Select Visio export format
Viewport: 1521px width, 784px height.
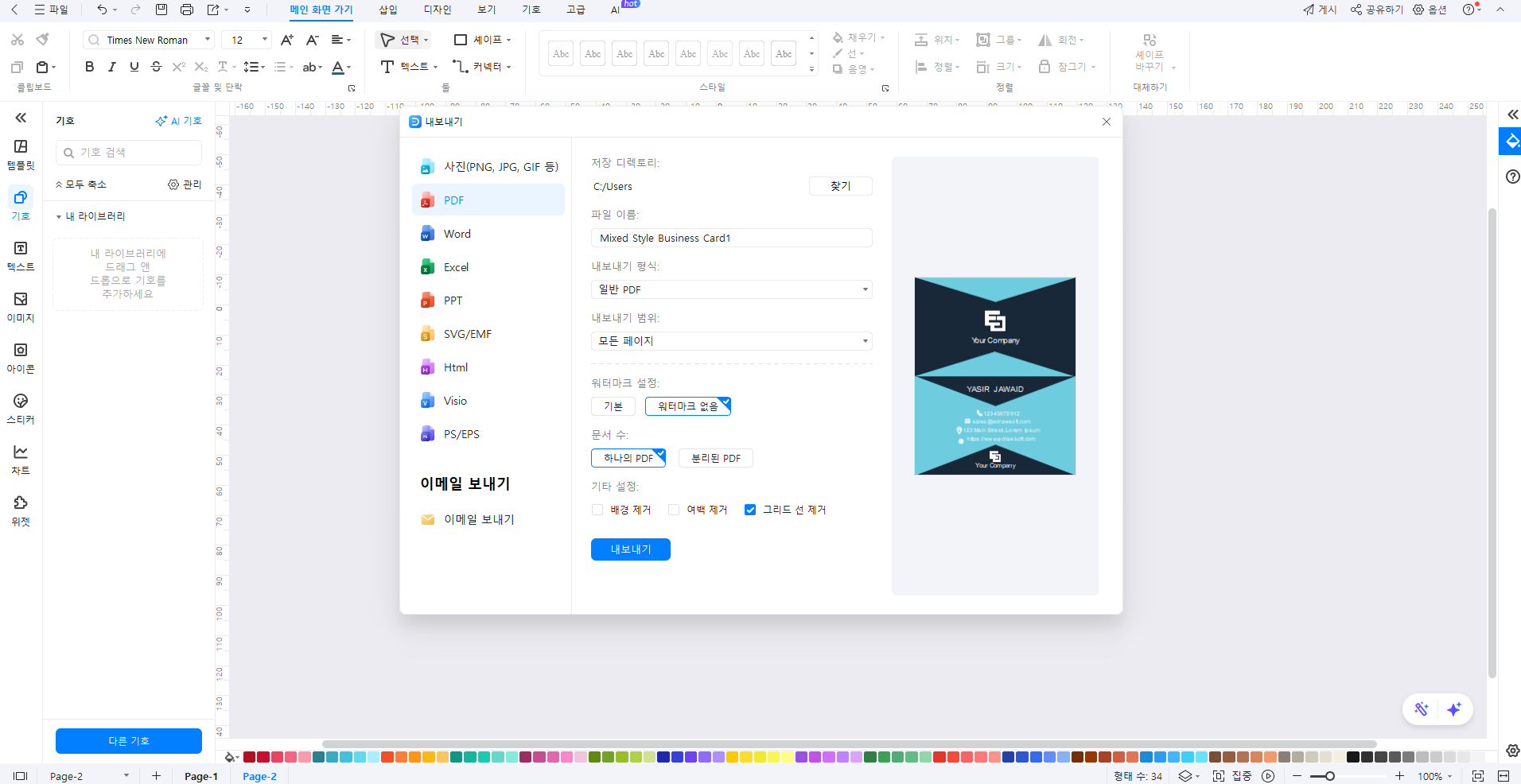[x=488, y=401]
